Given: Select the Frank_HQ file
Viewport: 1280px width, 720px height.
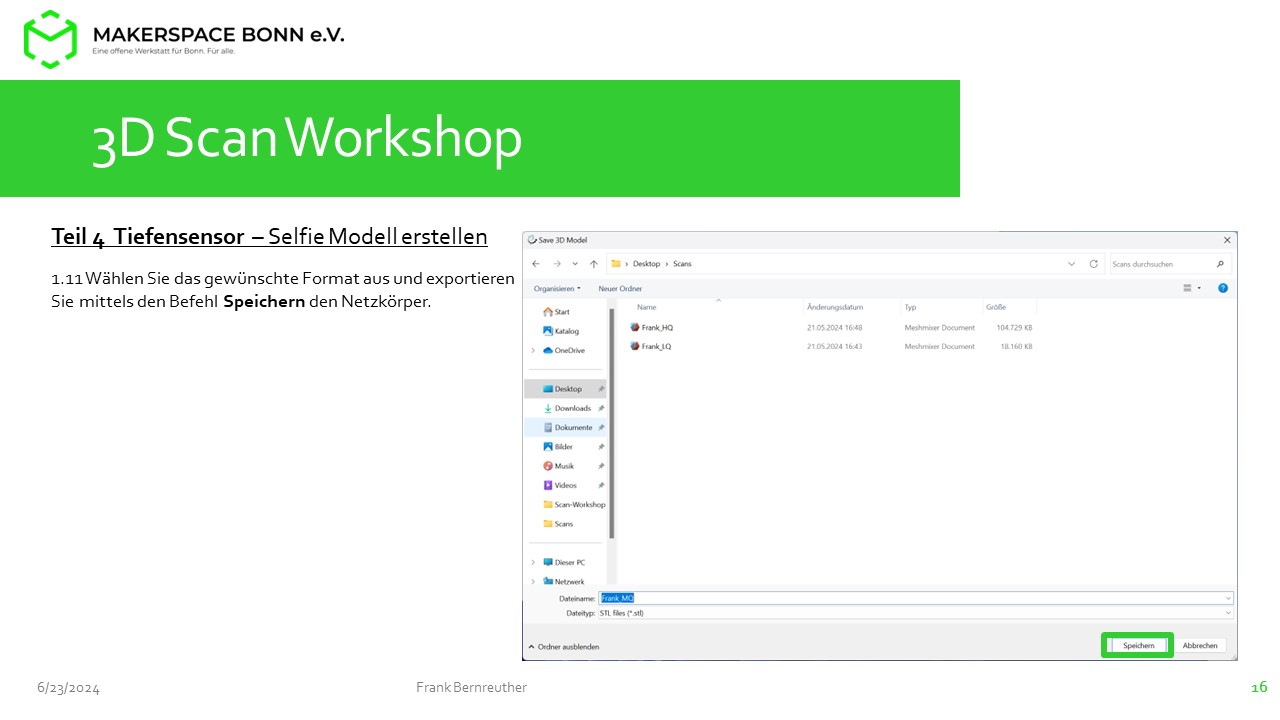Looking at the screenshot, I should [x=657, y=327].
